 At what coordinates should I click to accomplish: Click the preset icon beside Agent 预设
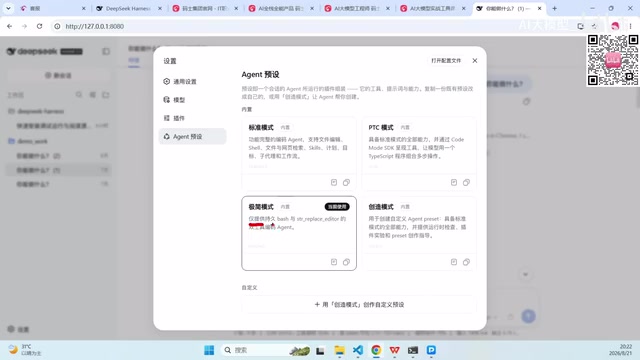tap(167, 136)
